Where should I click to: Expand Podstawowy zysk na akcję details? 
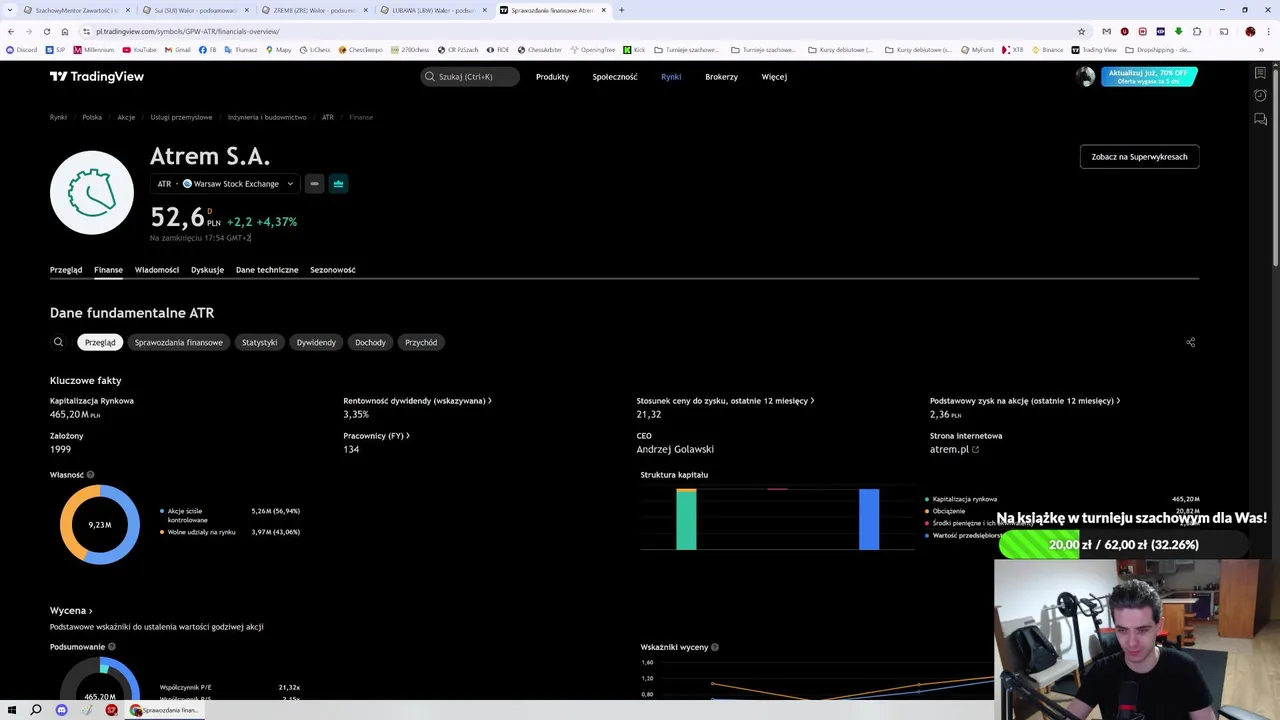pos(1025,401)
